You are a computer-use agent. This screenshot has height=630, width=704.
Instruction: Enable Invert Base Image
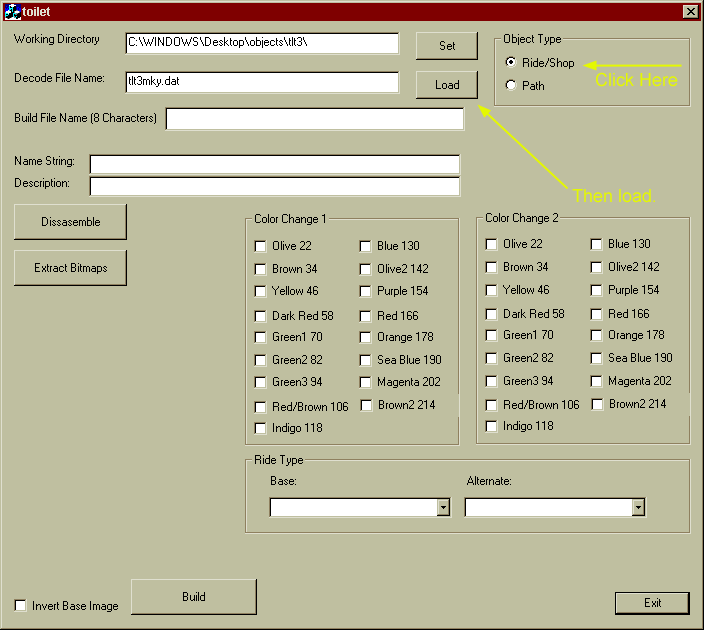(21, 605)
